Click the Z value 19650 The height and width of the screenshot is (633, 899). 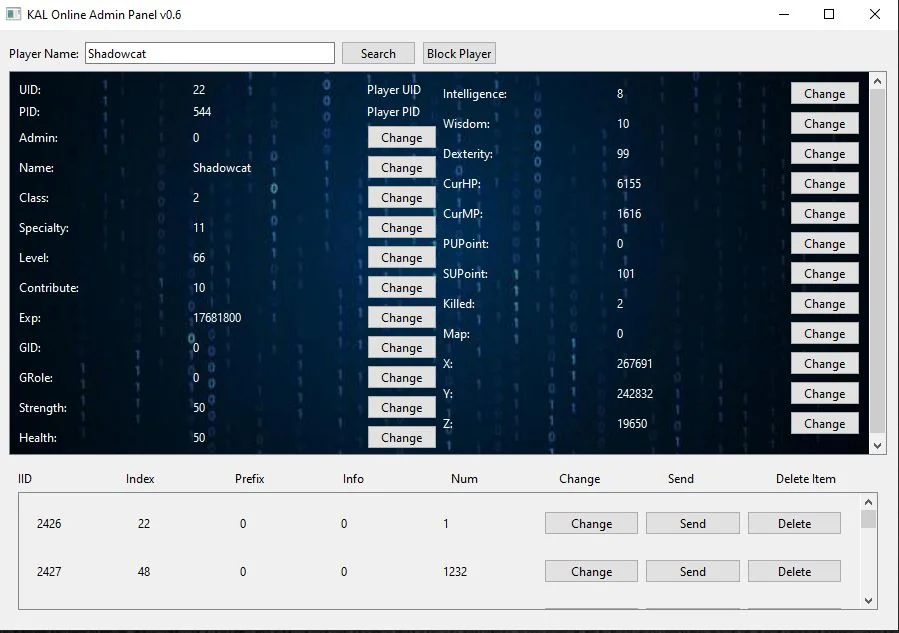coord(632,424)
